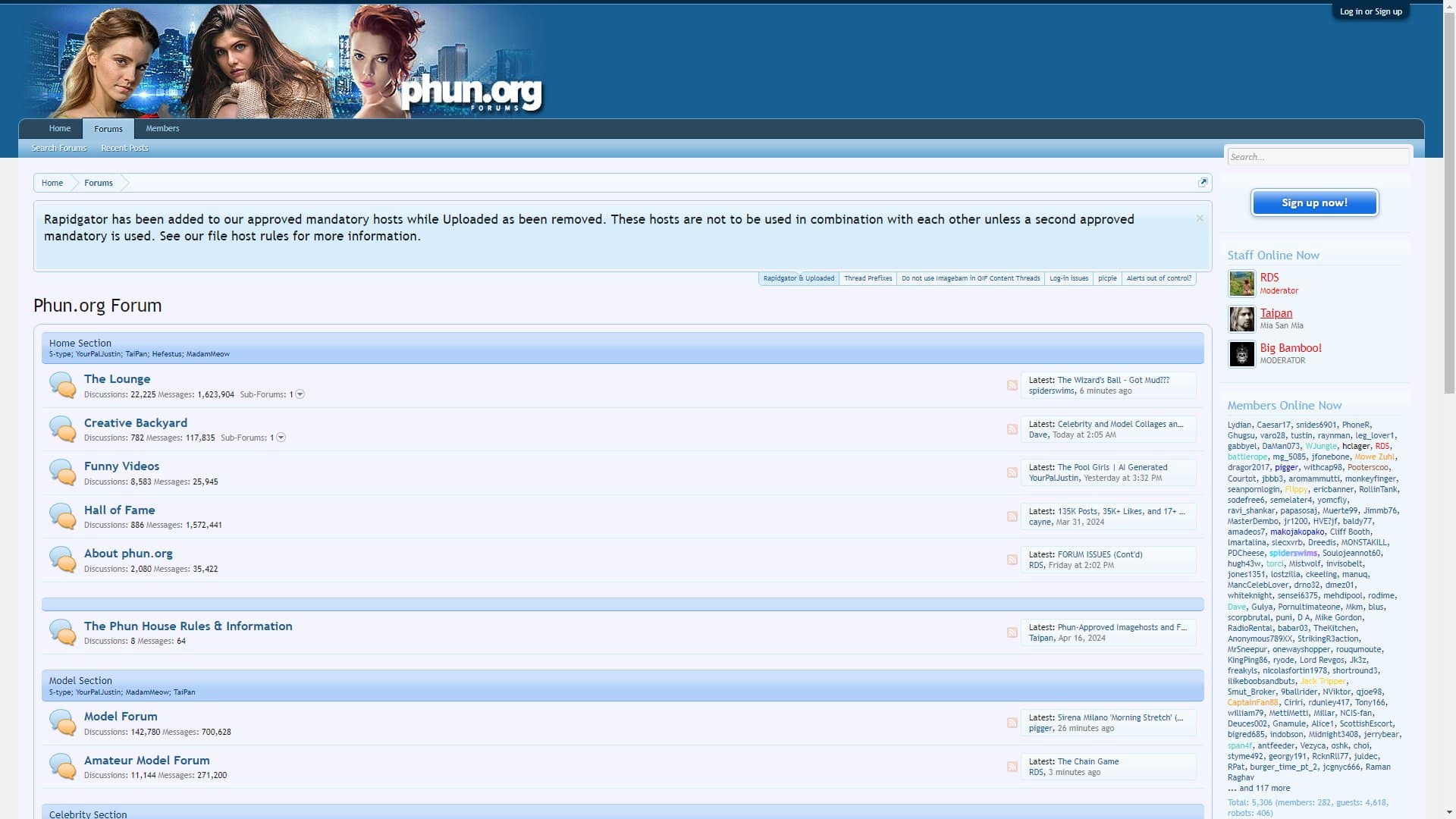The width and height of the screenshot is (1456, 819).
Task: Switch to the Members tab
Action: [x=162, y=128]
